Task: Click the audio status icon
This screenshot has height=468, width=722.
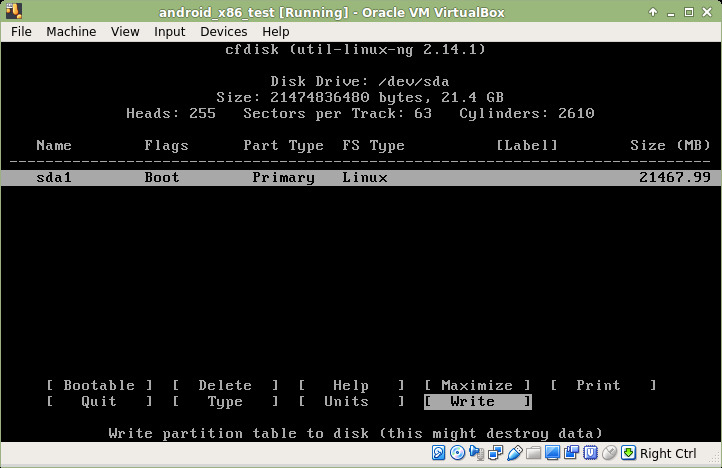Action: point(476,453)
